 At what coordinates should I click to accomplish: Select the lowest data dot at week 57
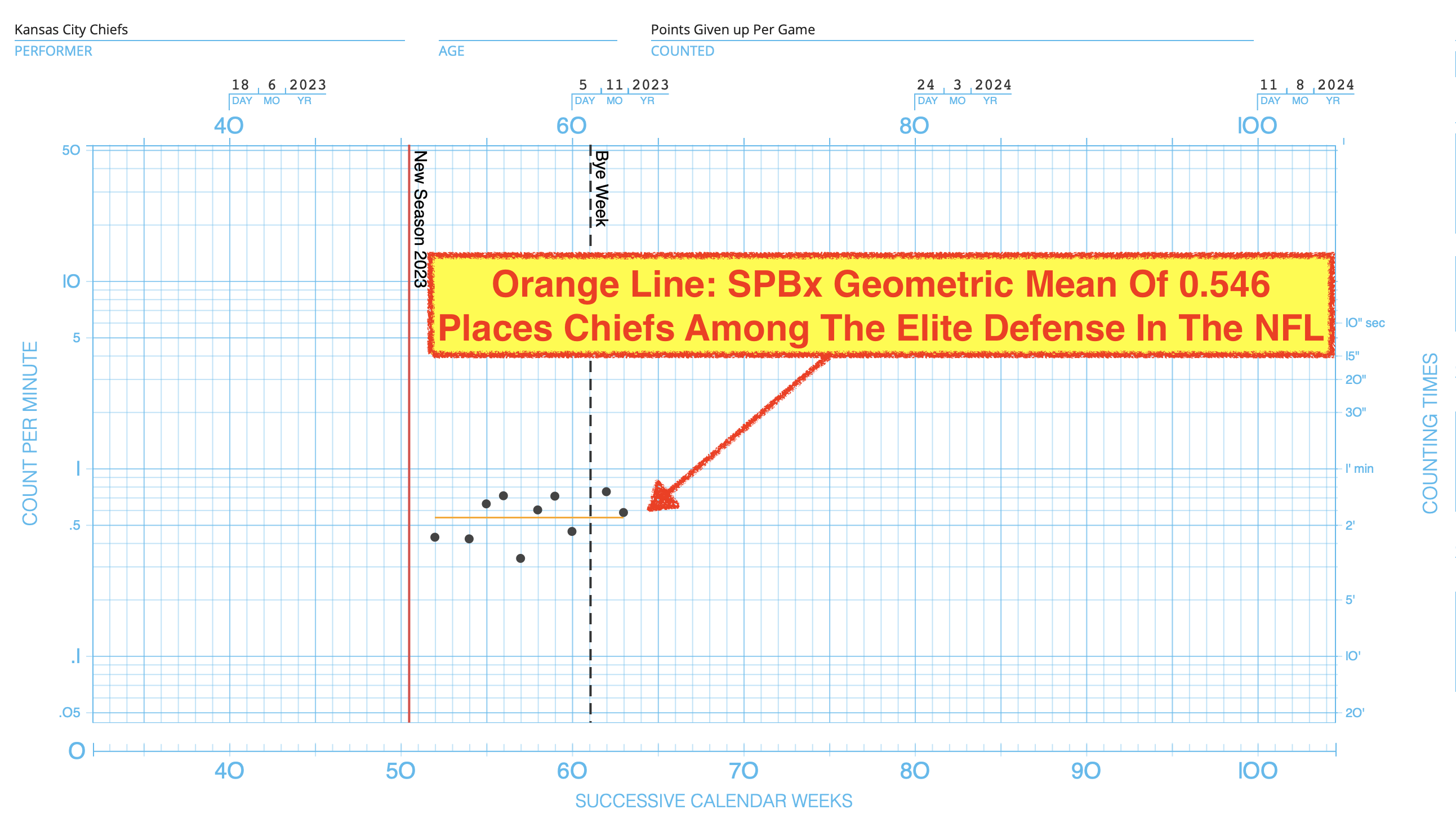click(x=521, y=558)
